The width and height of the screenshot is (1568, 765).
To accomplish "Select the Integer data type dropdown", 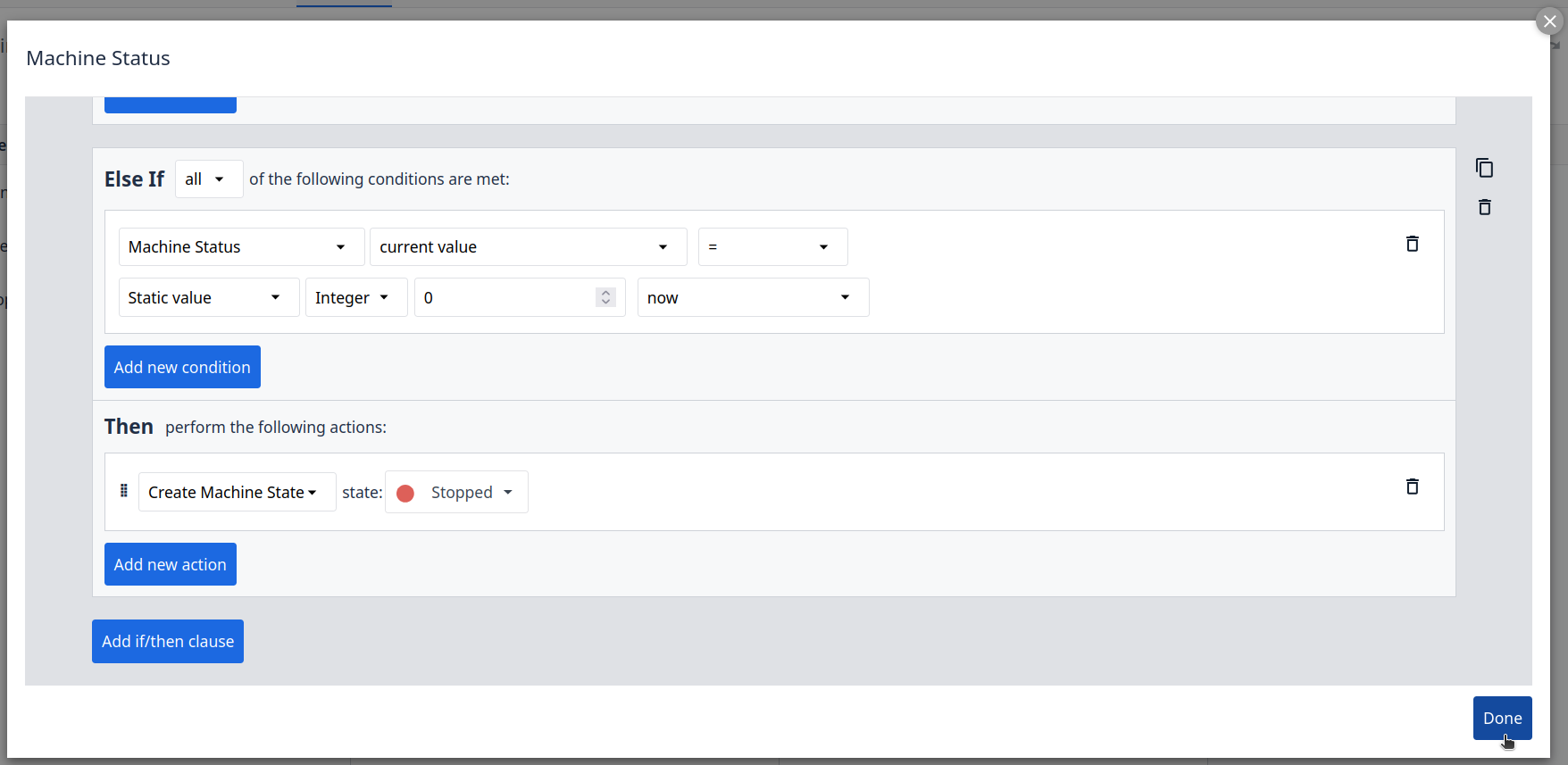I will click(355, 298).
